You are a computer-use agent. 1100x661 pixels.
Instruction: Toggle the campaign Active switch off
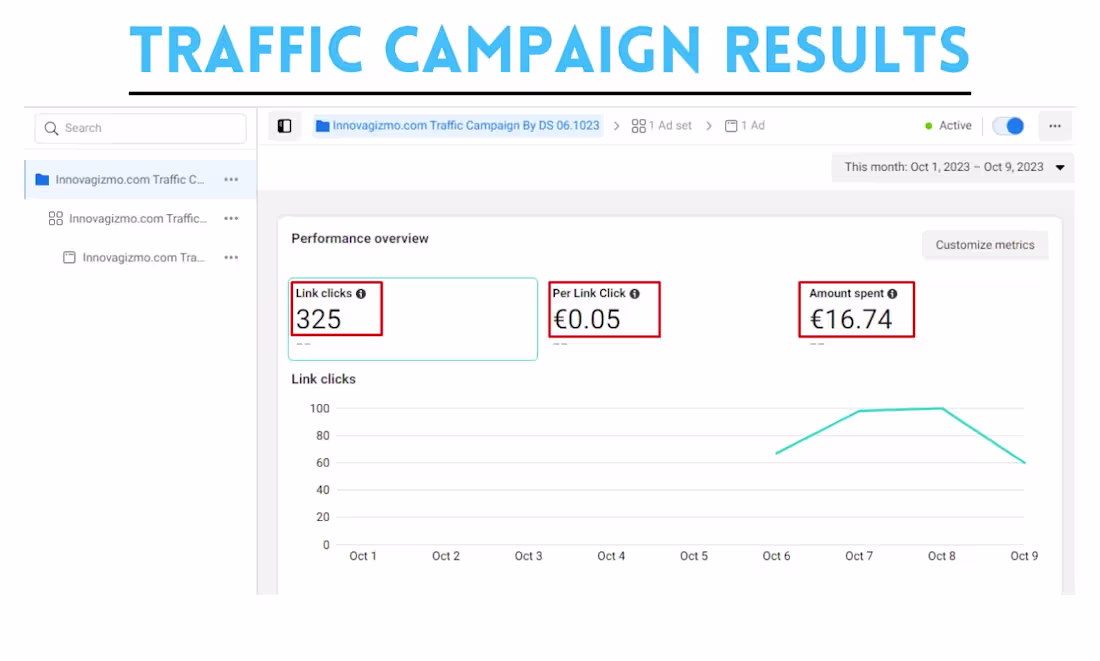pyautogui.click(x=1008, y=125)
